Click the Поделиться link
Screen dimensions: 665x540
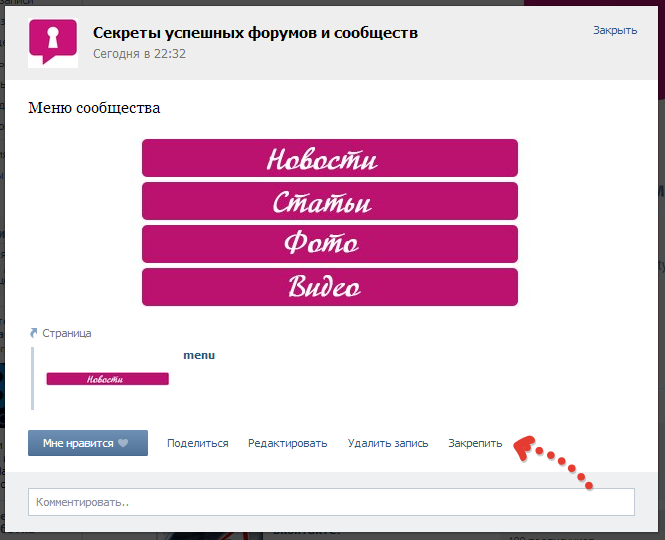tap(197, 443)
